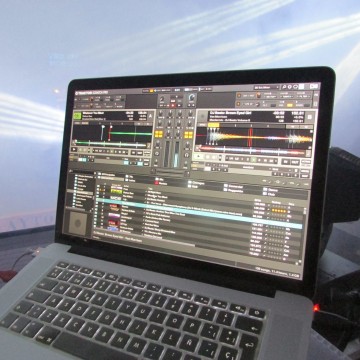Click the loop IN button on deck B
The image size is (360, 360).
(286, 161)
